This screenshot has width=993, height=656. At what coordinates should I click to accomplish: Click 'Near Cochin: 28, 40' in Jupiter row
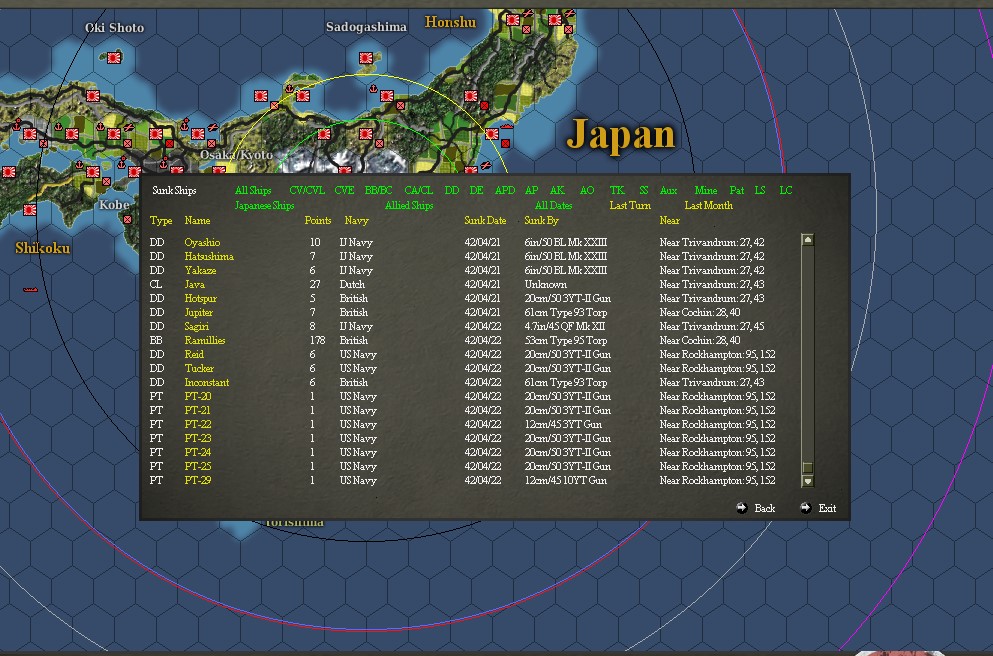coord(699,312)
